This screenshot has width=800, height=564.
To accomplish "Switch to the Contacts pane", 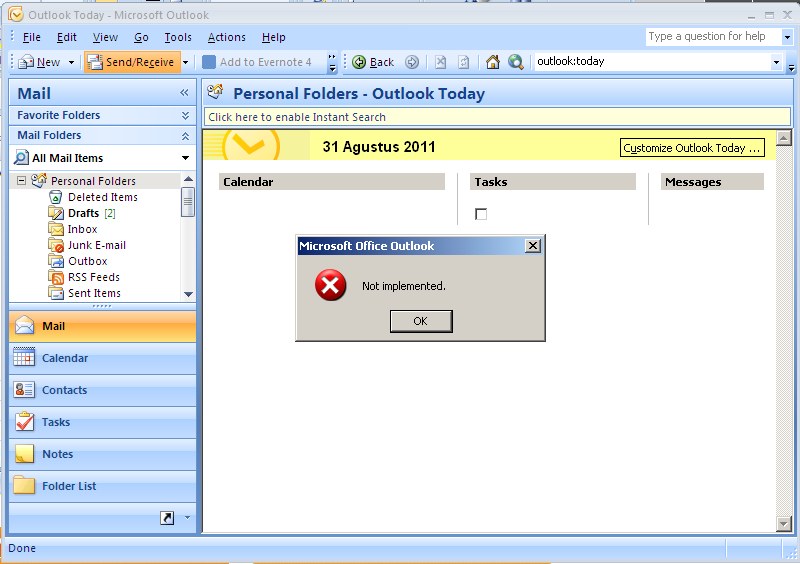I will pos(64,390).
